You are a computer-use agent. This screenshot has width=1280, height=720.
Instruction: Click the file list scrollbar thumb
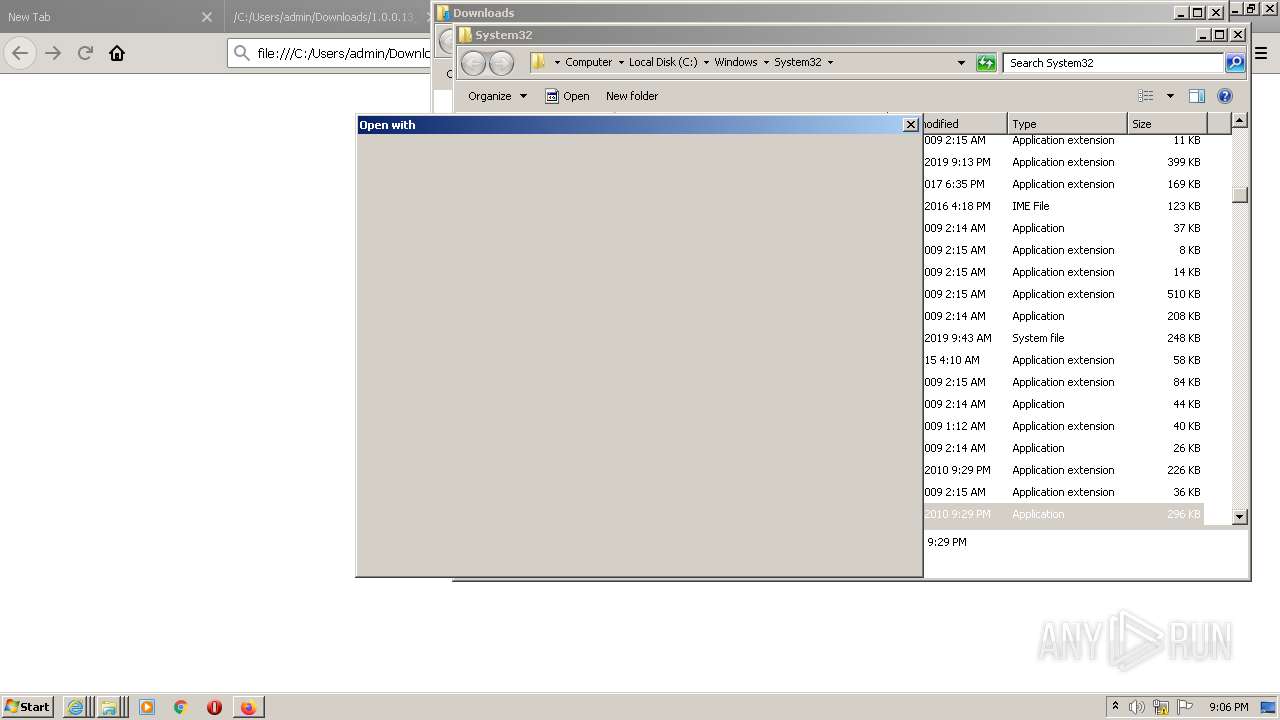[x=1240, y=195]
